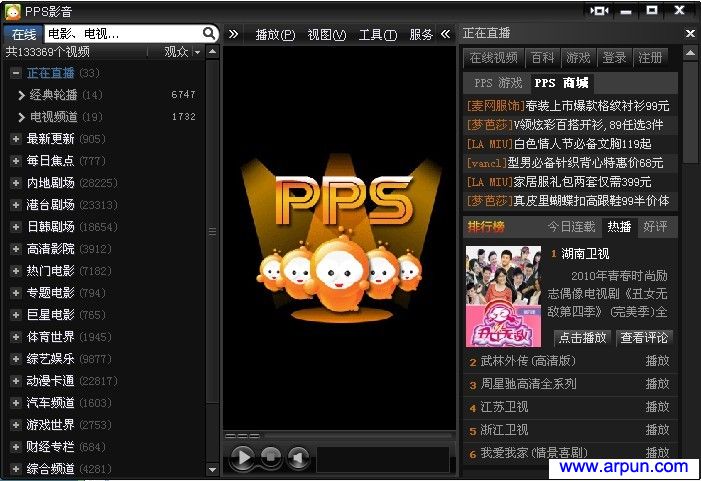Viewport: 701px width, 481px height.
Task: Click the 注册 button
Action: click(x=650, y=58)
